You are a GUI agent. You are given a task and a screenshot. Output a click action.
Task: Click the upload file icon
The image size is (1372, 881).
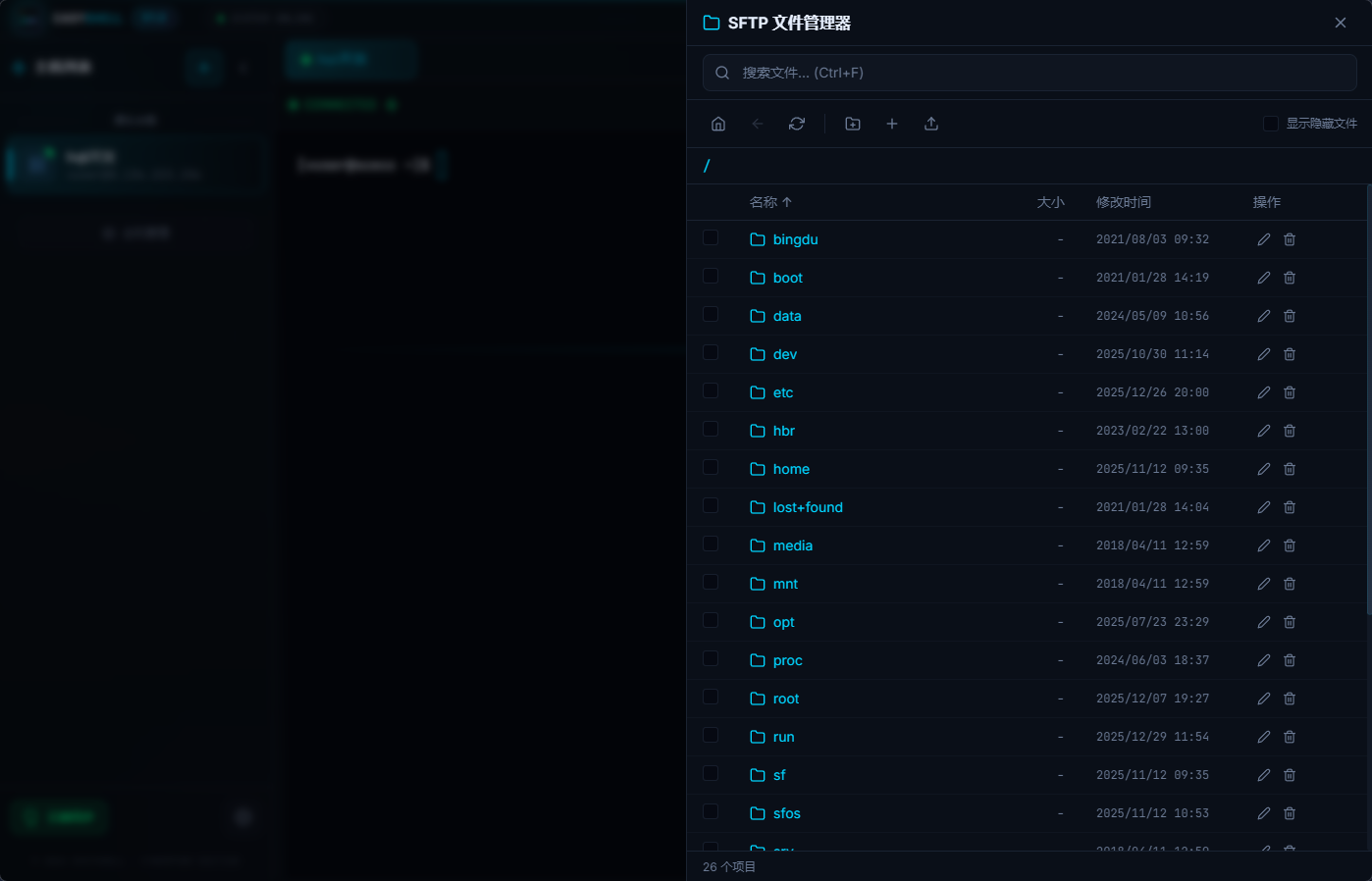click(931, 124)
